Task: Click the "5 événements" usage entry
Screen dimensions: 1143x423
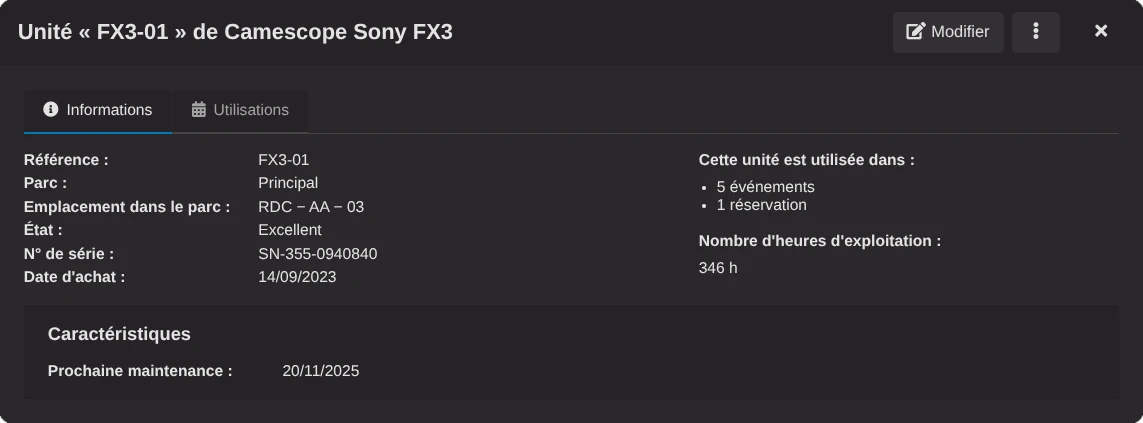Action: [x=765, y=187]
